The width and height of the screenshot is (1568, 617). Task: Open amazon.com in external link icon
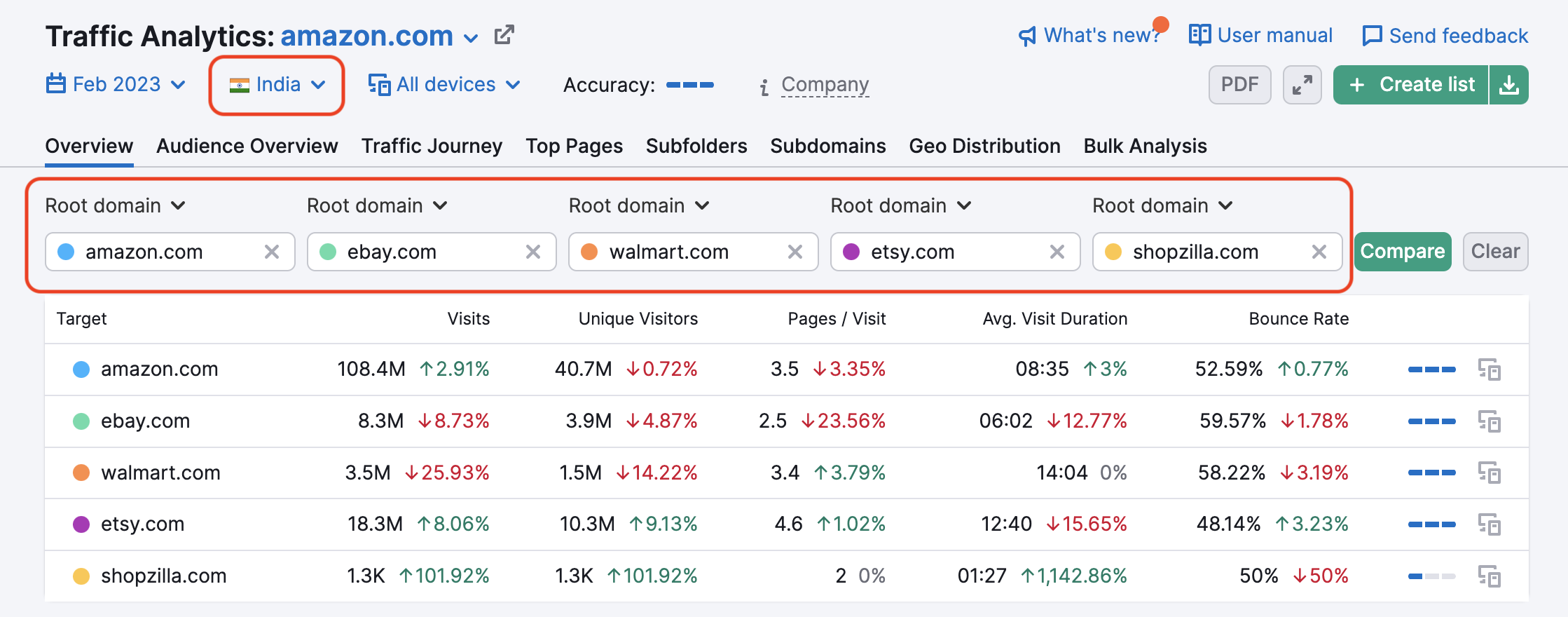(504, 35)
